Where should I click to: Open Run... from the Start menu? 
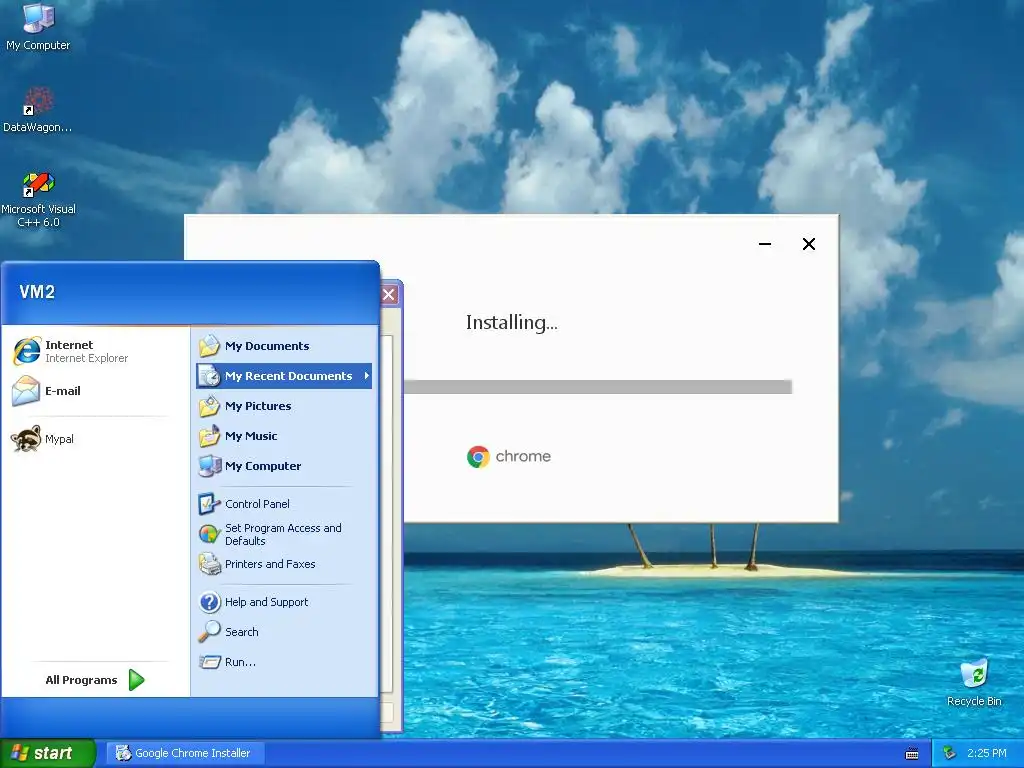coord(284,662)
